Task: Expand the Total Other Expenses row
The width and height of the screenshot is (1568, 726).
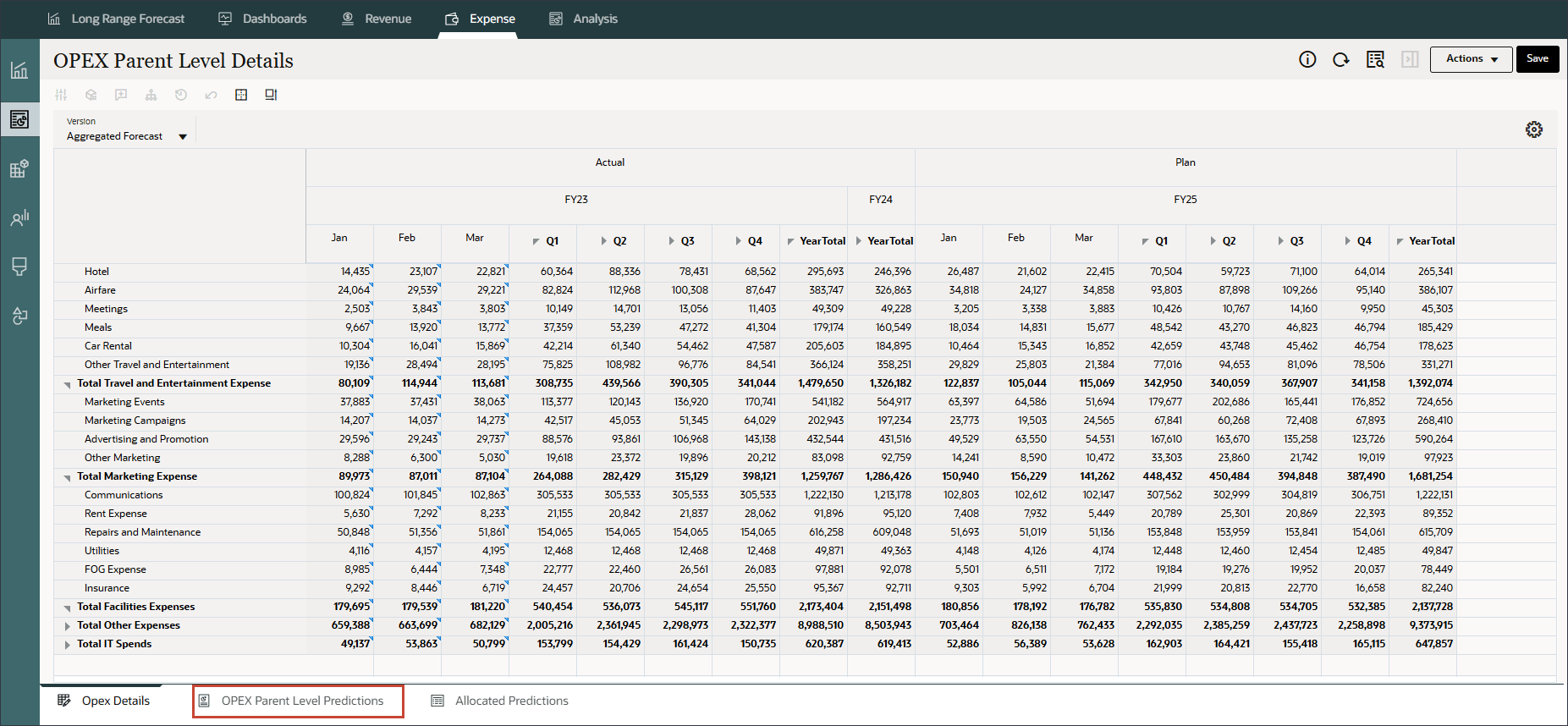Action: (67, 626)
